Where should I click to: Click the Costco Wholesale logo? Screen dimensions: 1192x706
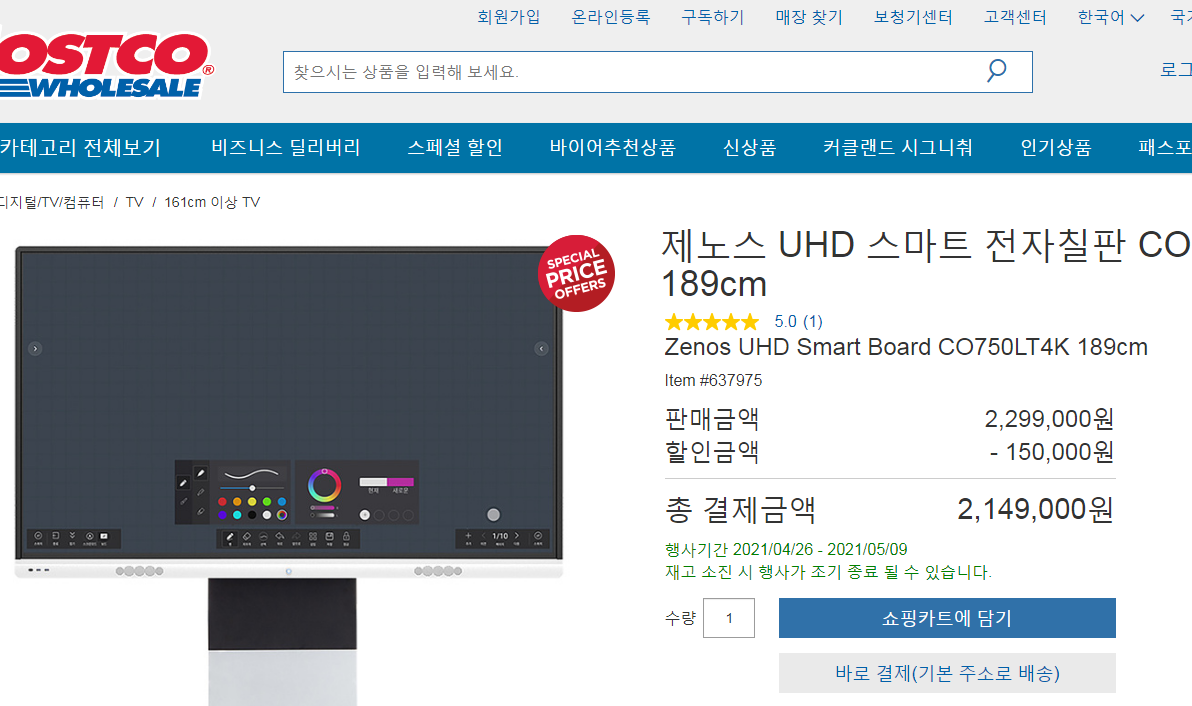[x=105, y=66]
